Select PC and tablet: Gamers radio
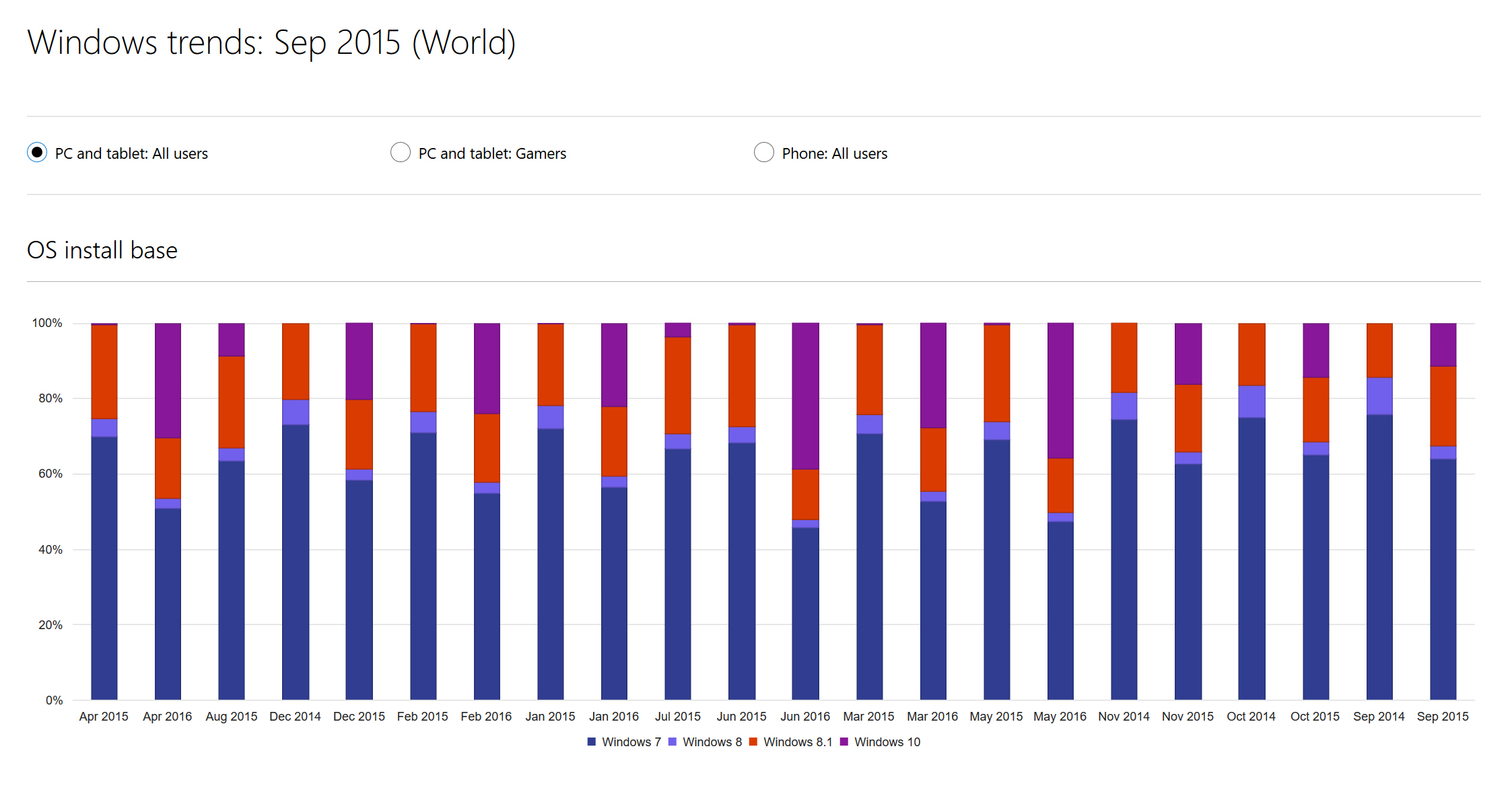The width and height of the screenshot is (1512, 794). pyautogui.click(x=401, y=153)
